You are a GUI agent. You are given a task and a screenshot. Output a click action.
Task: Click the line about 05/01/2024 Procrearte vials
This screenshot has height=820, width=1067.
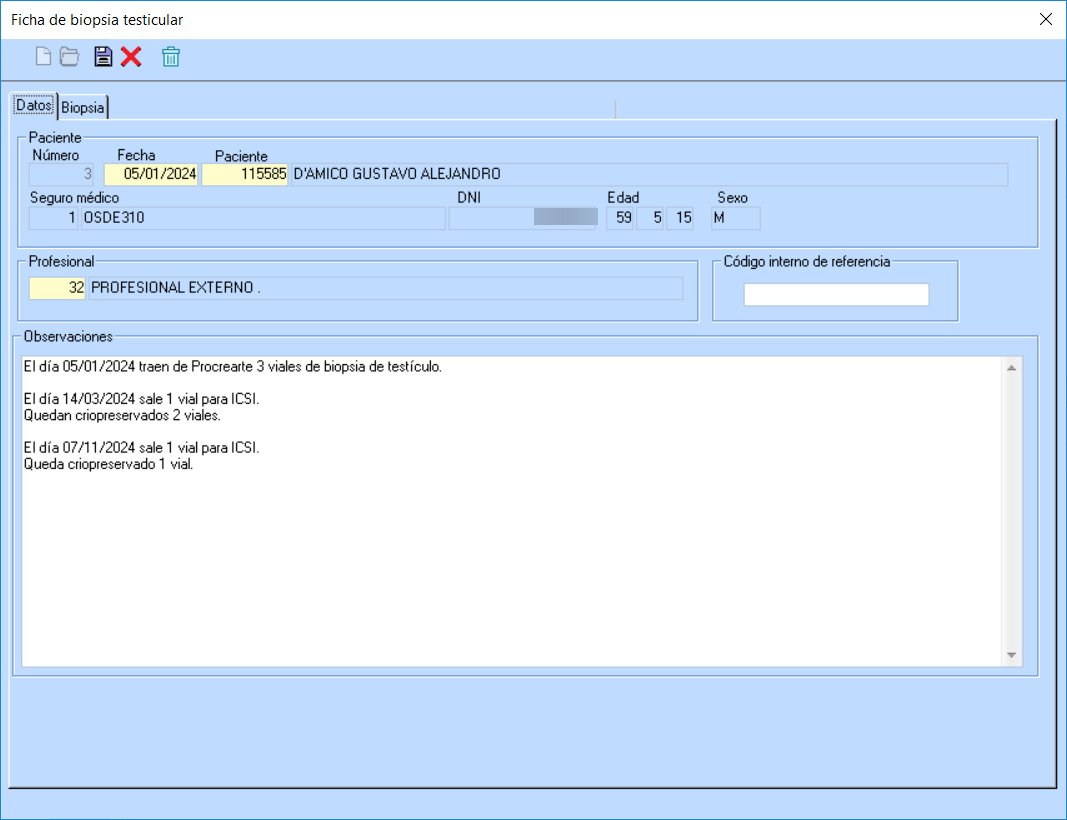pos(233,367)
